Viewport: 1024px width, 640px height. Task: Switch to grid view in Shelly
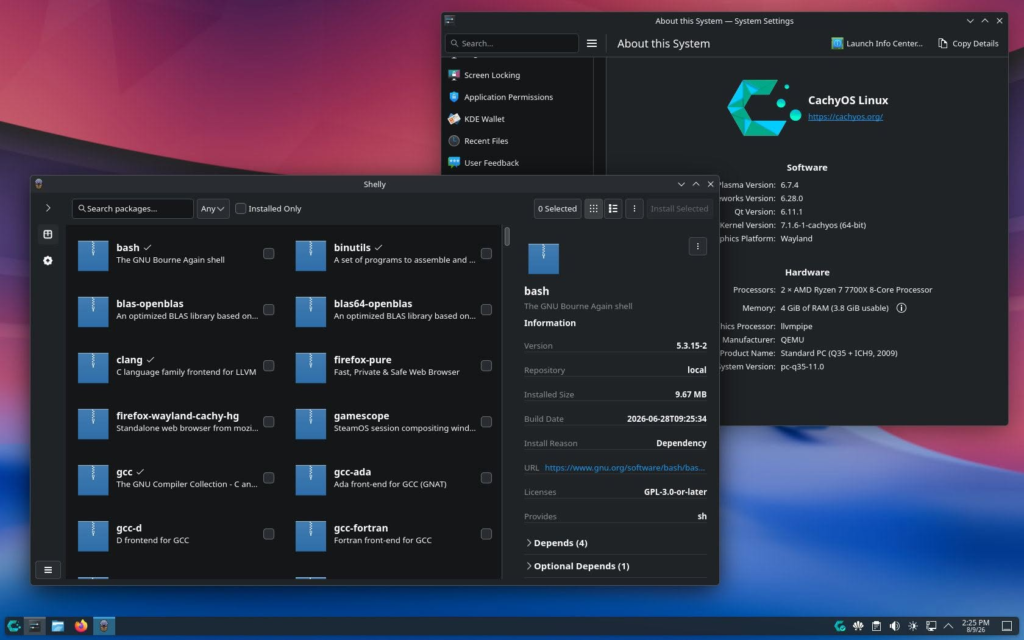(593, 209)
